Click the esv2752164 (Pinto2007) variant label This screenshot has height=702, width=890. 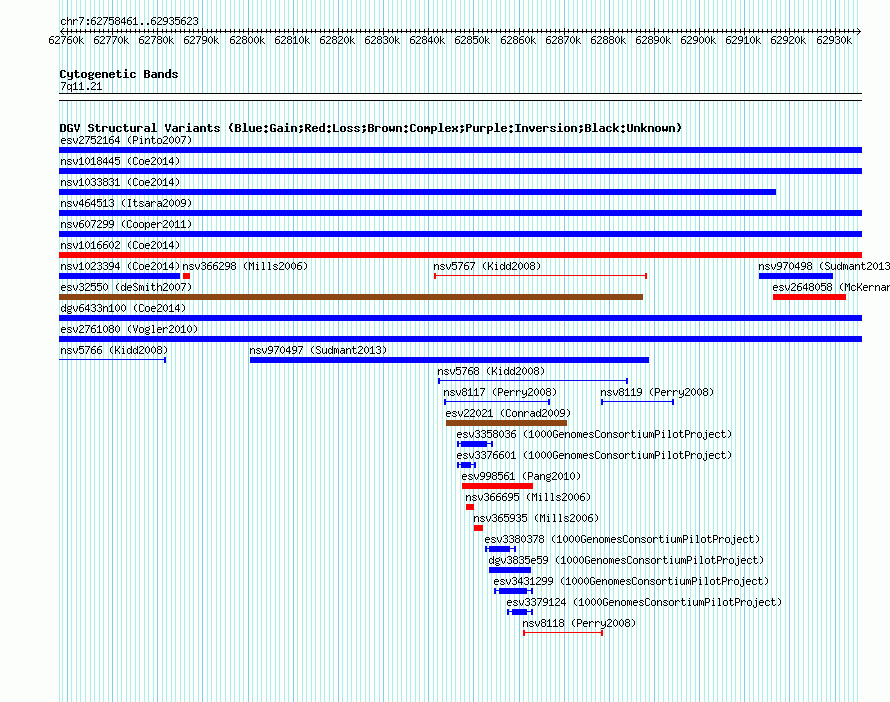point(126,140)
